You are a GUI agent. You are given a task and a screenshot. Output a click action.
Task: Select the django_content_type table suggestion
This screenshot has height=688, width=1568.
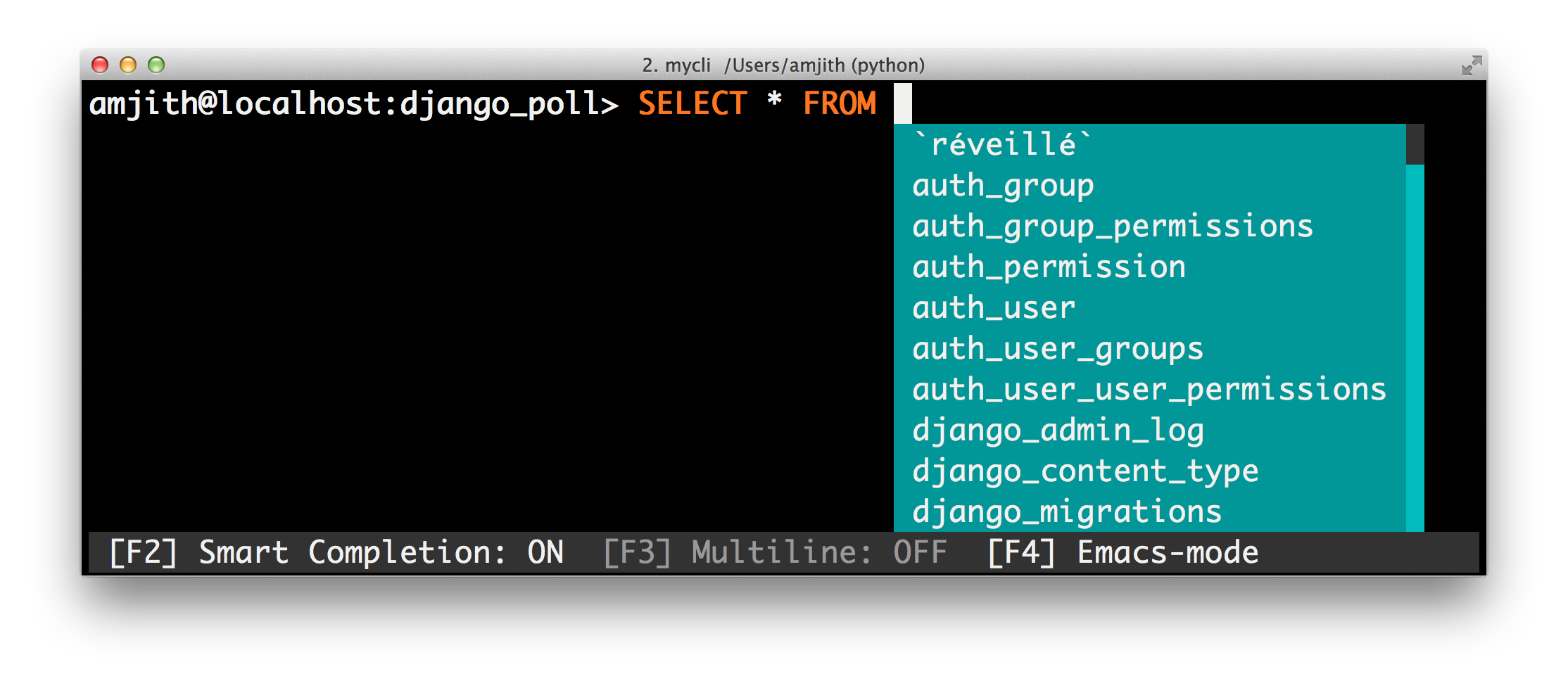[1149, 471]
